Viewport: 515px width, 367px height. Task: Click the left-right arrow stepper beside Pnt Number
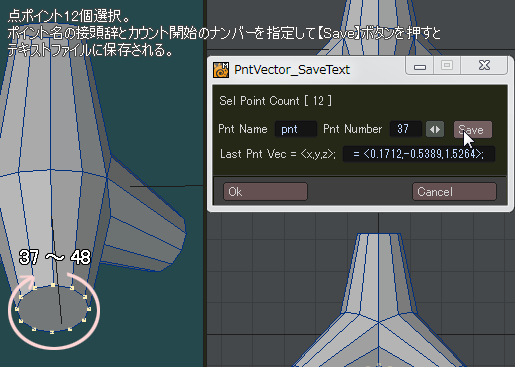pyautogui.click(x=435, y=129)
